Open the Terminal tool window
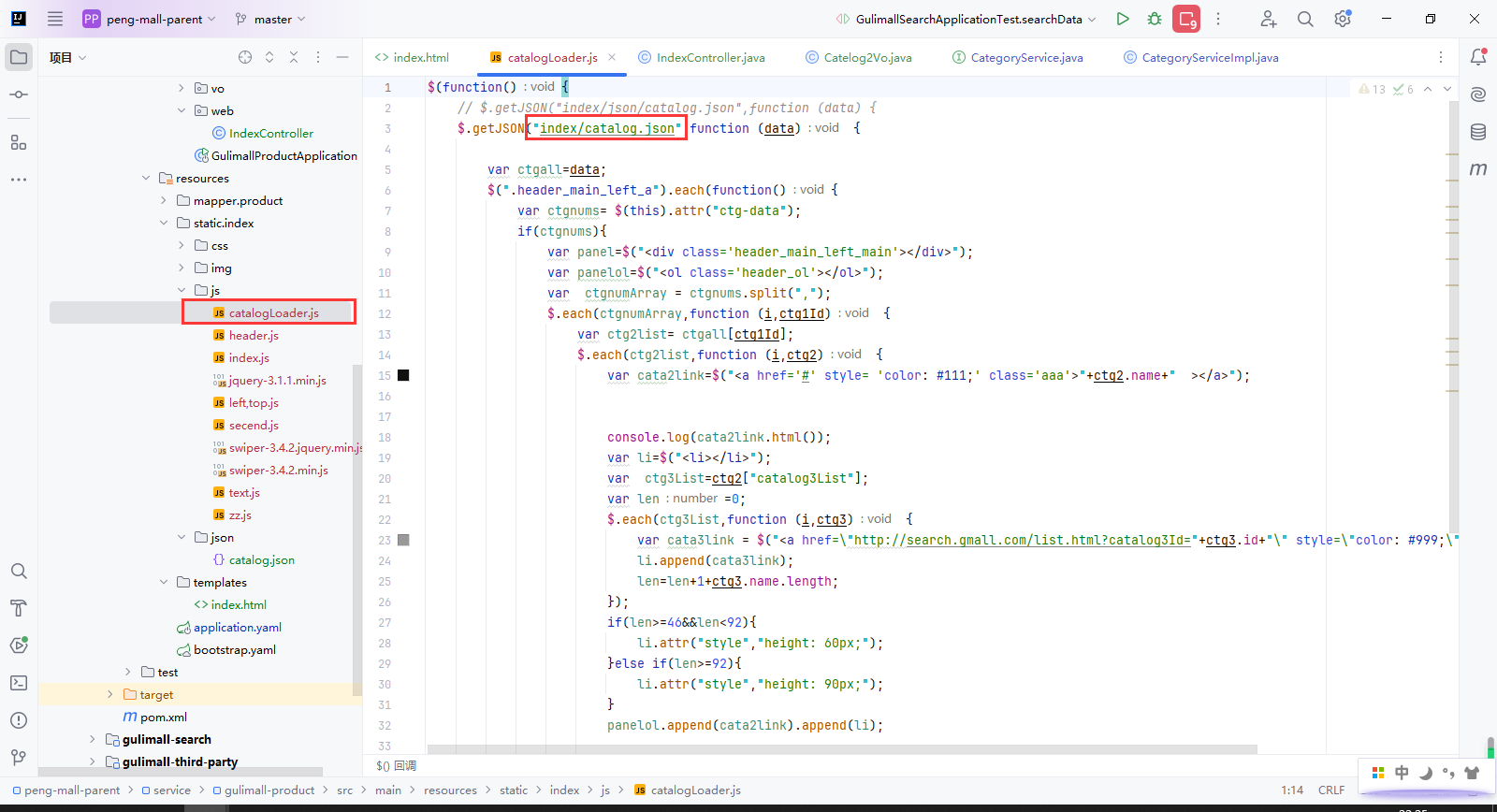The image size is (1497, 812). tap(19, 683)
